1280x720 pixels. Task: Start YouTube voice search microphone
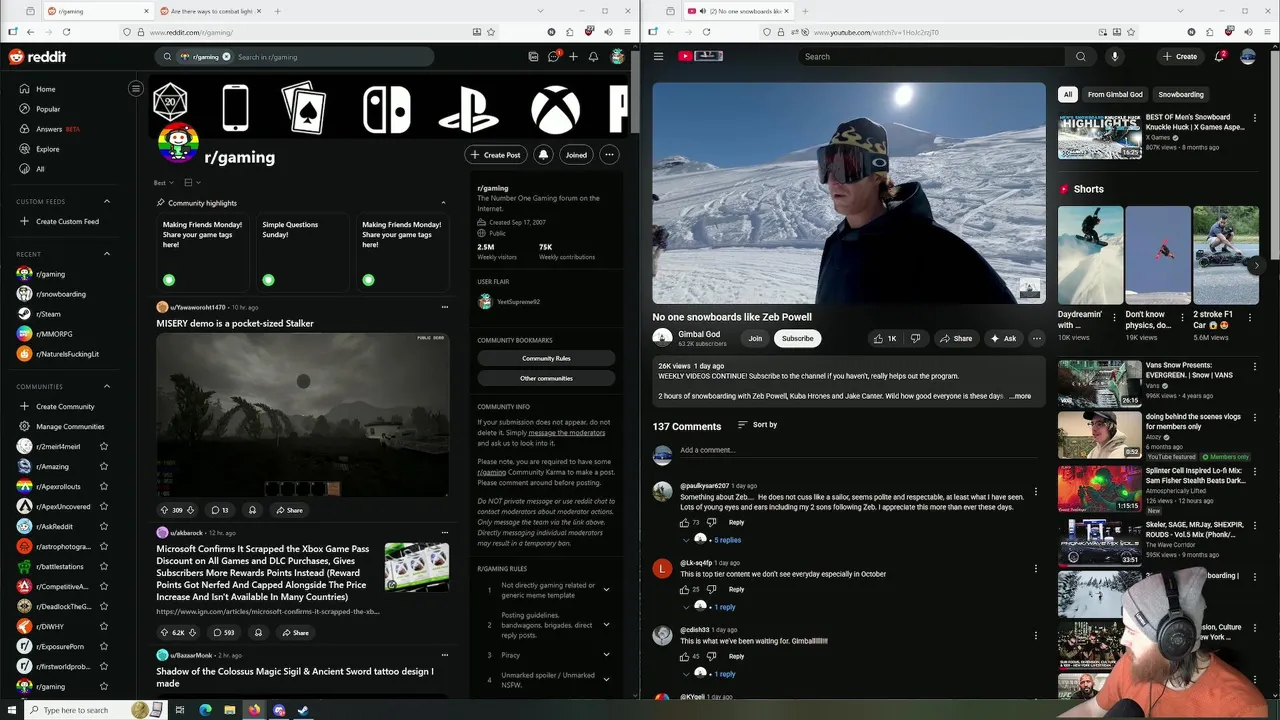coord(1114,56)
